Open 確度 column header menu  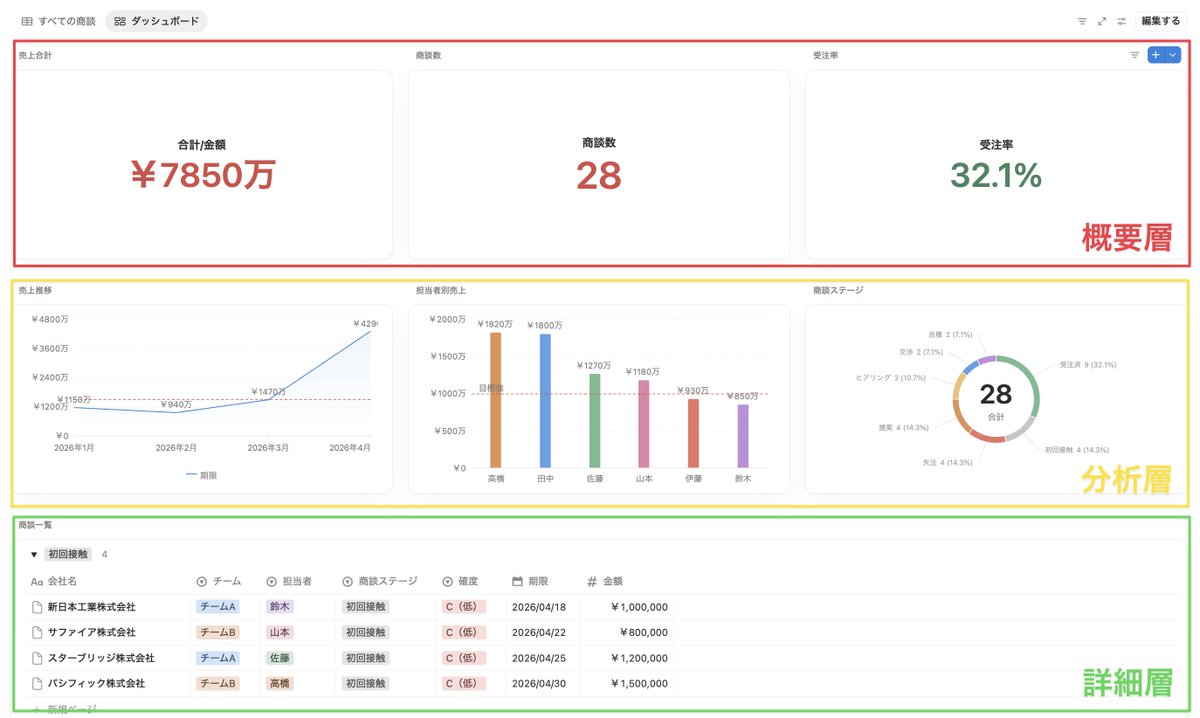click(x=460, y=581)
